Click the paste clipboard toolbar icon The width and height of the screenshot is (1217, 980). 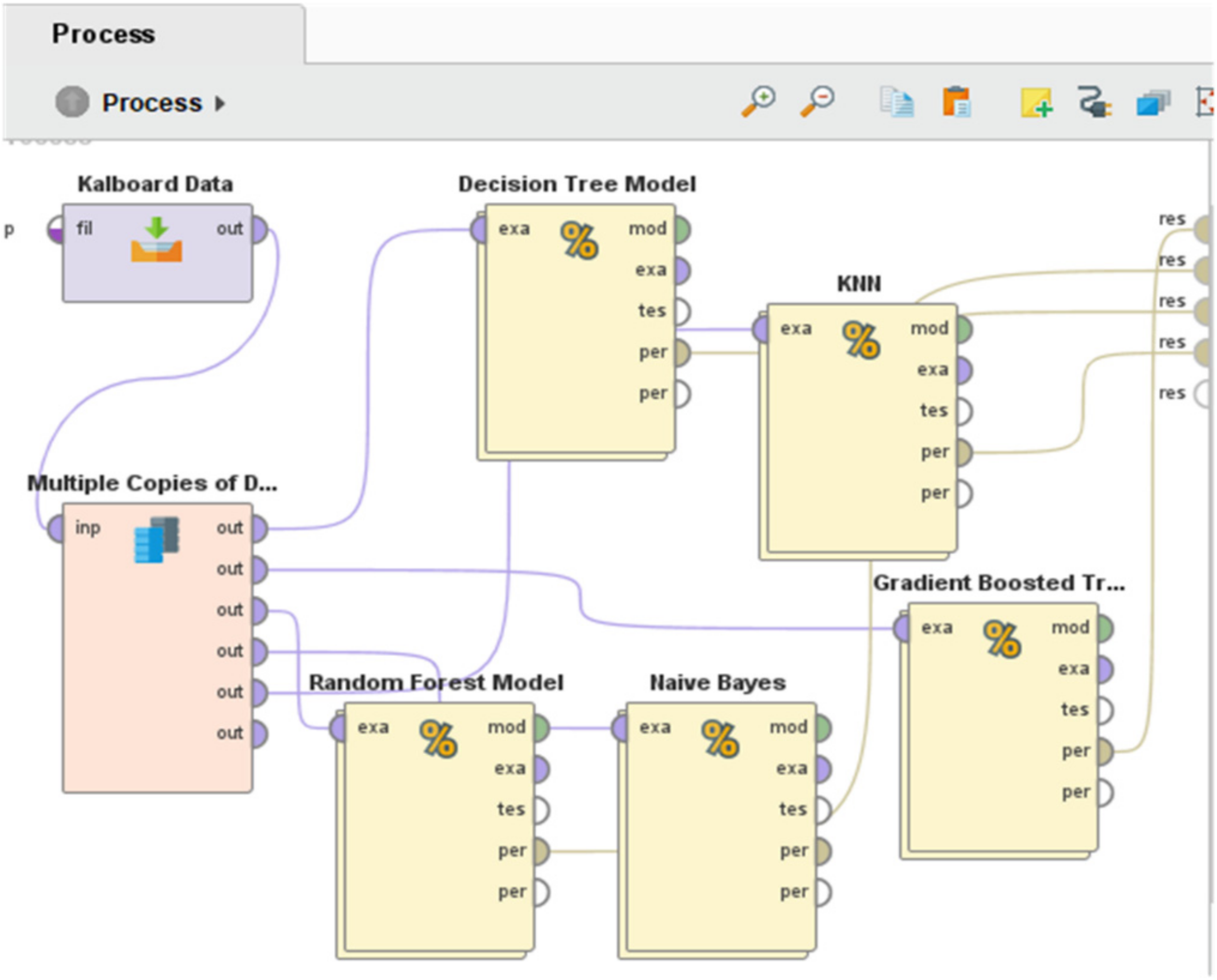(x=956, y=102)
